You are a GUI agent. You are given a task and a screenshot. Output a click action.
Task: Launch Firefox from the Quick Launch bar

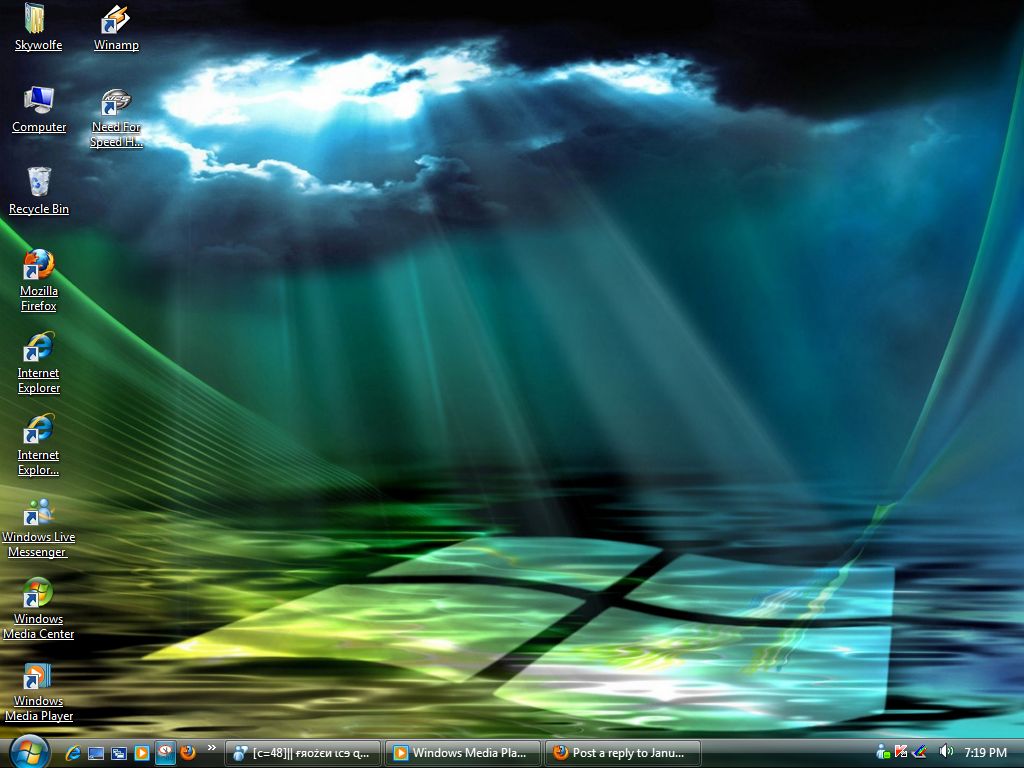[x=188, y=753]
